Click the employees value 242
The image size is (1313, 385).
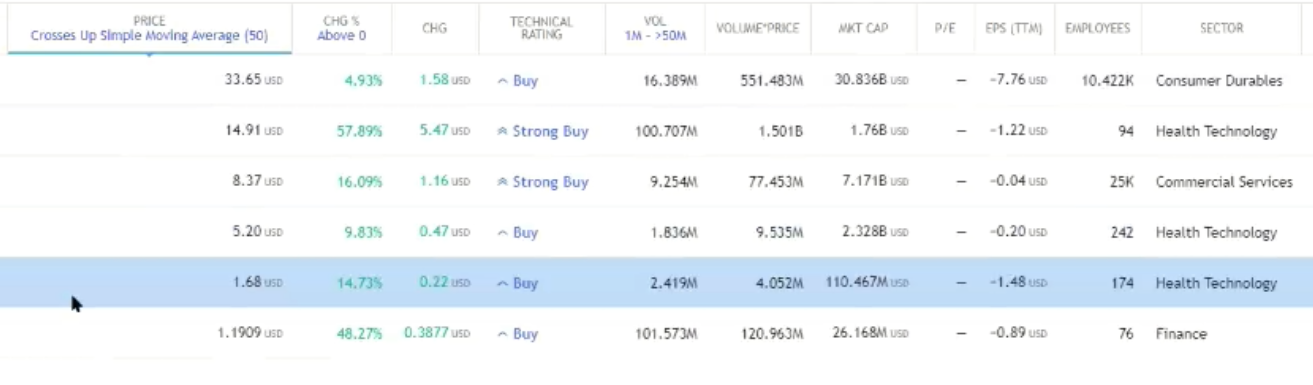pos(1122,232)
